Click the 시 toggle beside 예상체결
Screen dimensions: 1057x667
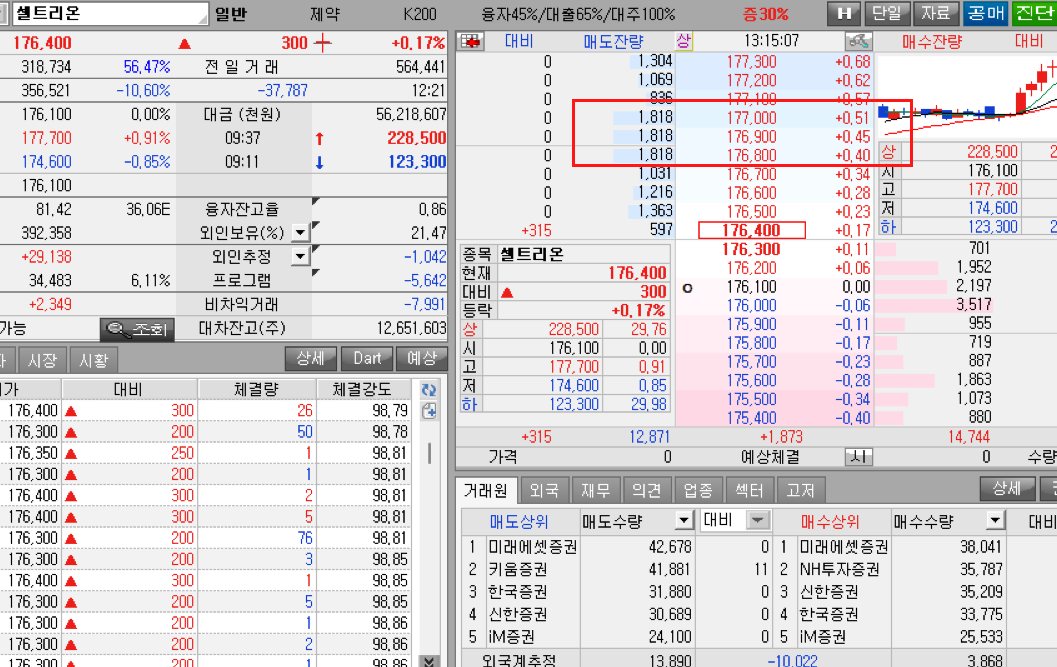click(858, 457)
